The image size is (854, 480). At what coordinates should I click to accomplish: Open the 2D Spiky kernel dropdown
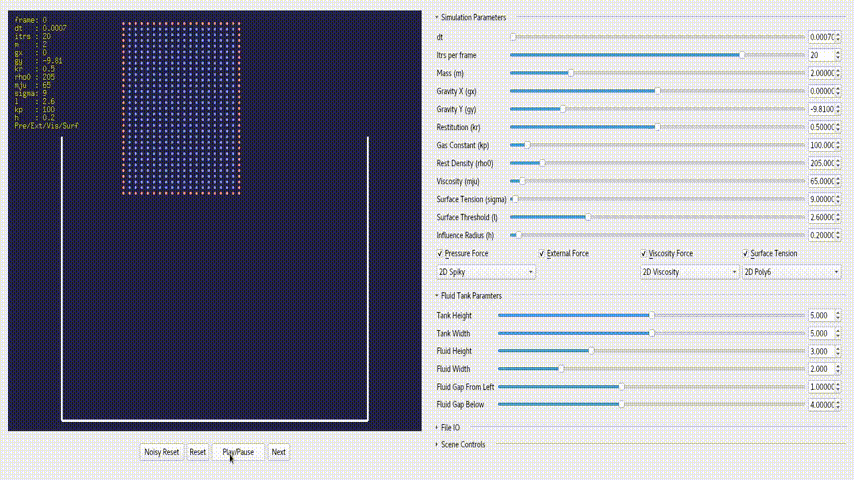[486, 271]
